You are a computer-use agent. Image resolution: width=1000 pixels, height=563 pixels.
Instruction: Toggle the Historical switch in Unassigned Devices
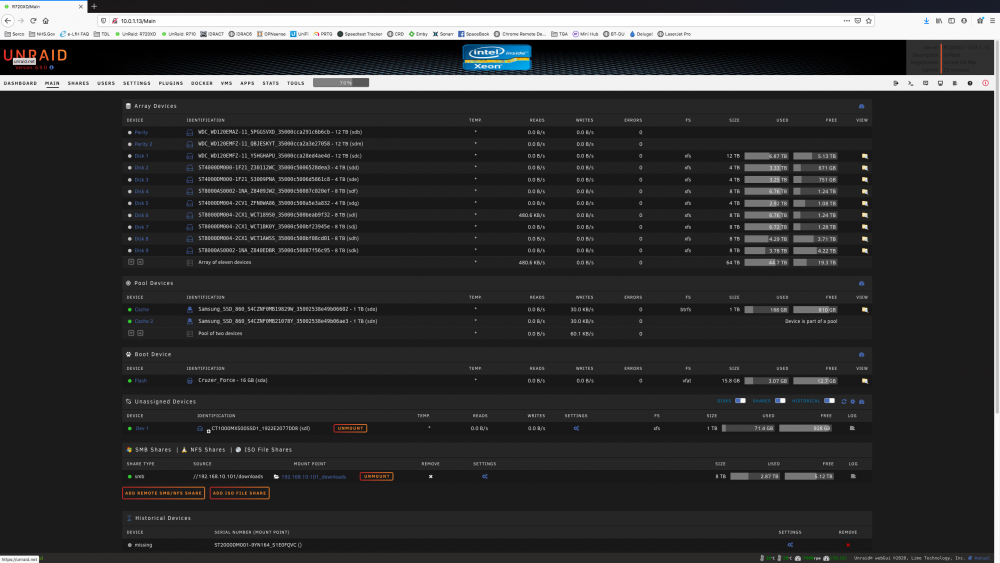[829, 401]
